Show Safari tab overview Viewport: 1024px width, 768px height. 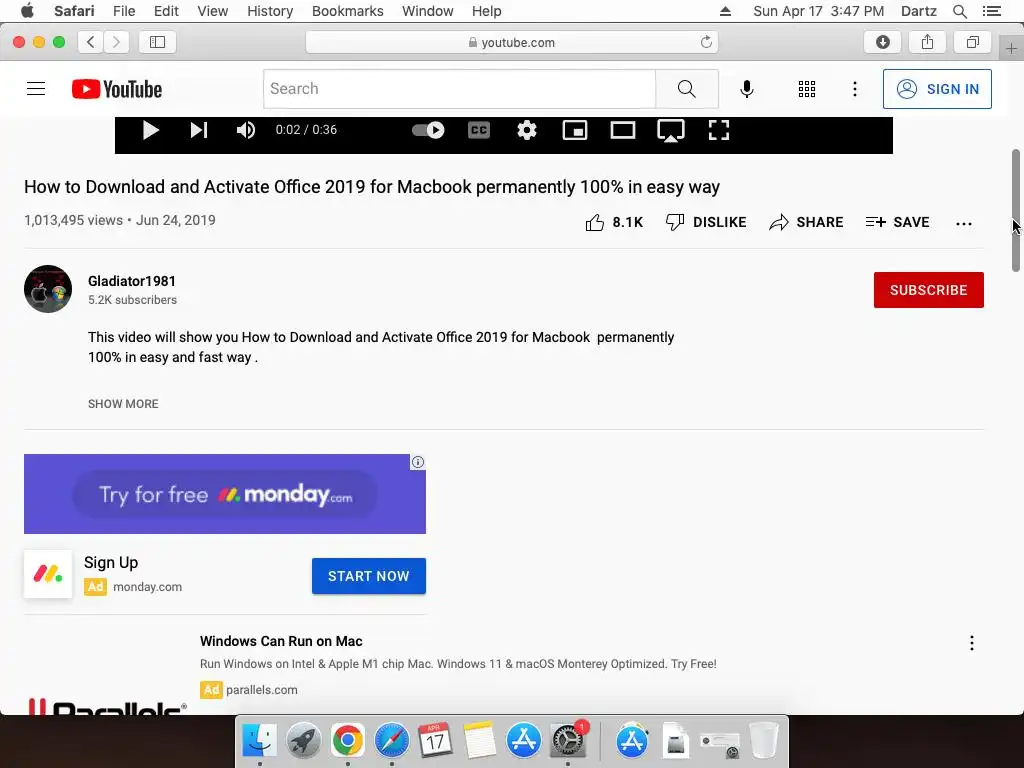(972, 42)
